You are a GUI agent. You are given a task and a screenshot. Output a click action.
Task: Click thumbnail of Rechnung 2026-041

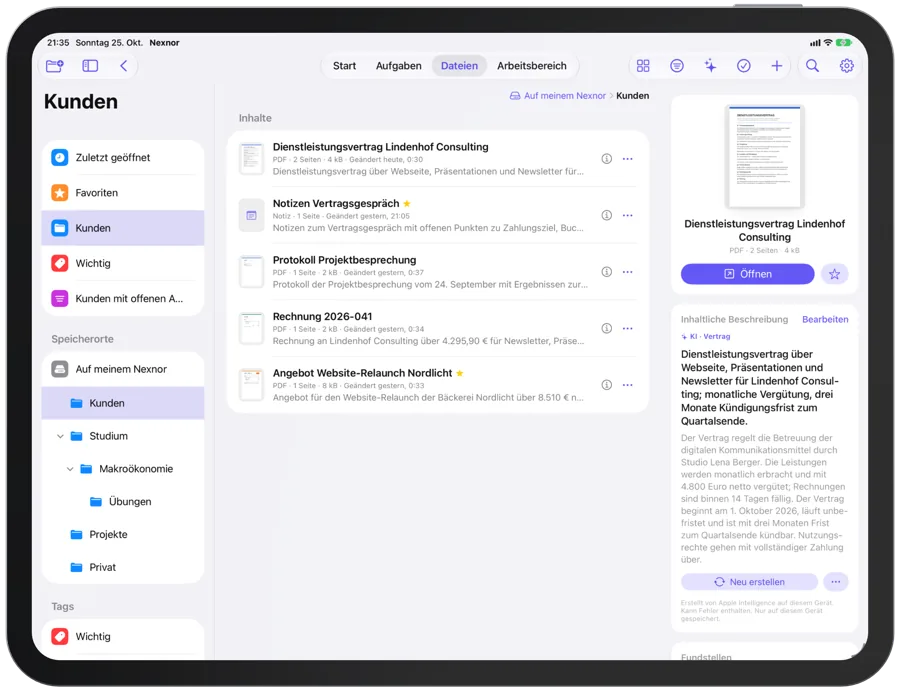click(x=251, y=328)
